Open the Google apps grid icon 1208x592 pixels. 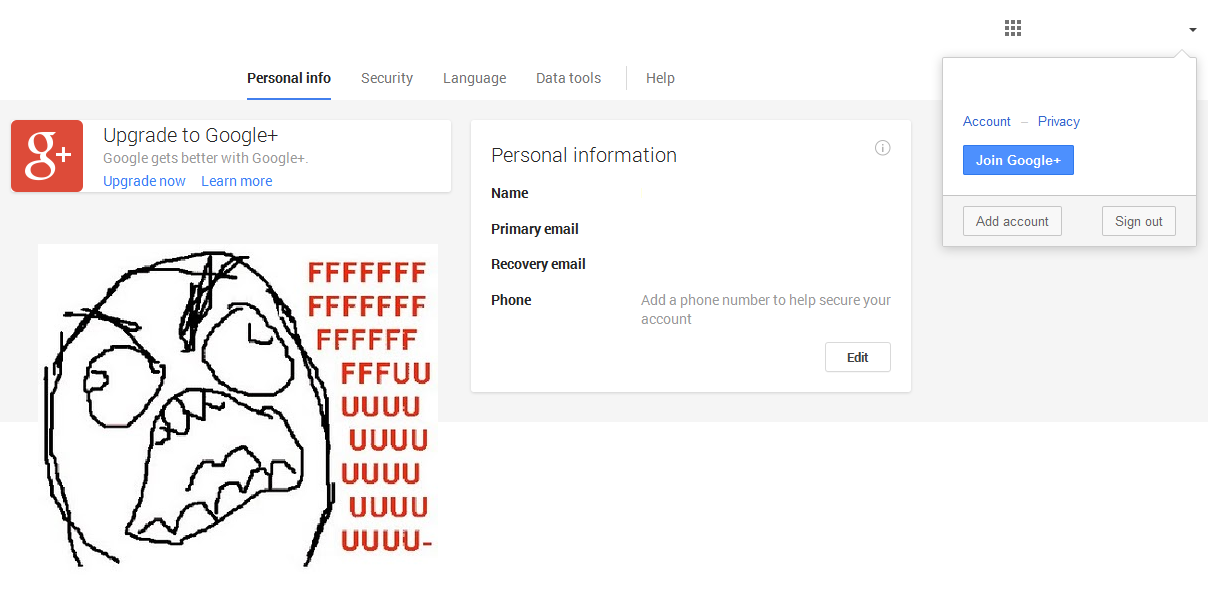point(1013,28)
